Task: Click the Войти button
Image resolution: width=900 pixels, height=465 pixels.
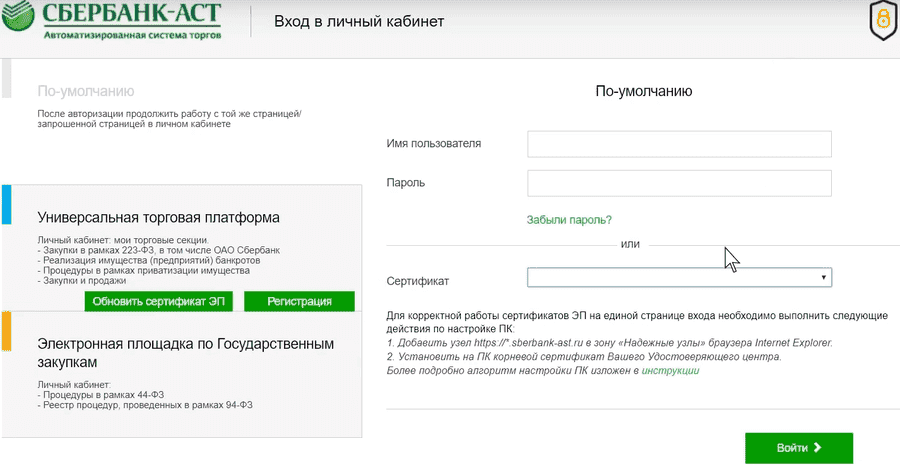Action: tap(798, 448)
